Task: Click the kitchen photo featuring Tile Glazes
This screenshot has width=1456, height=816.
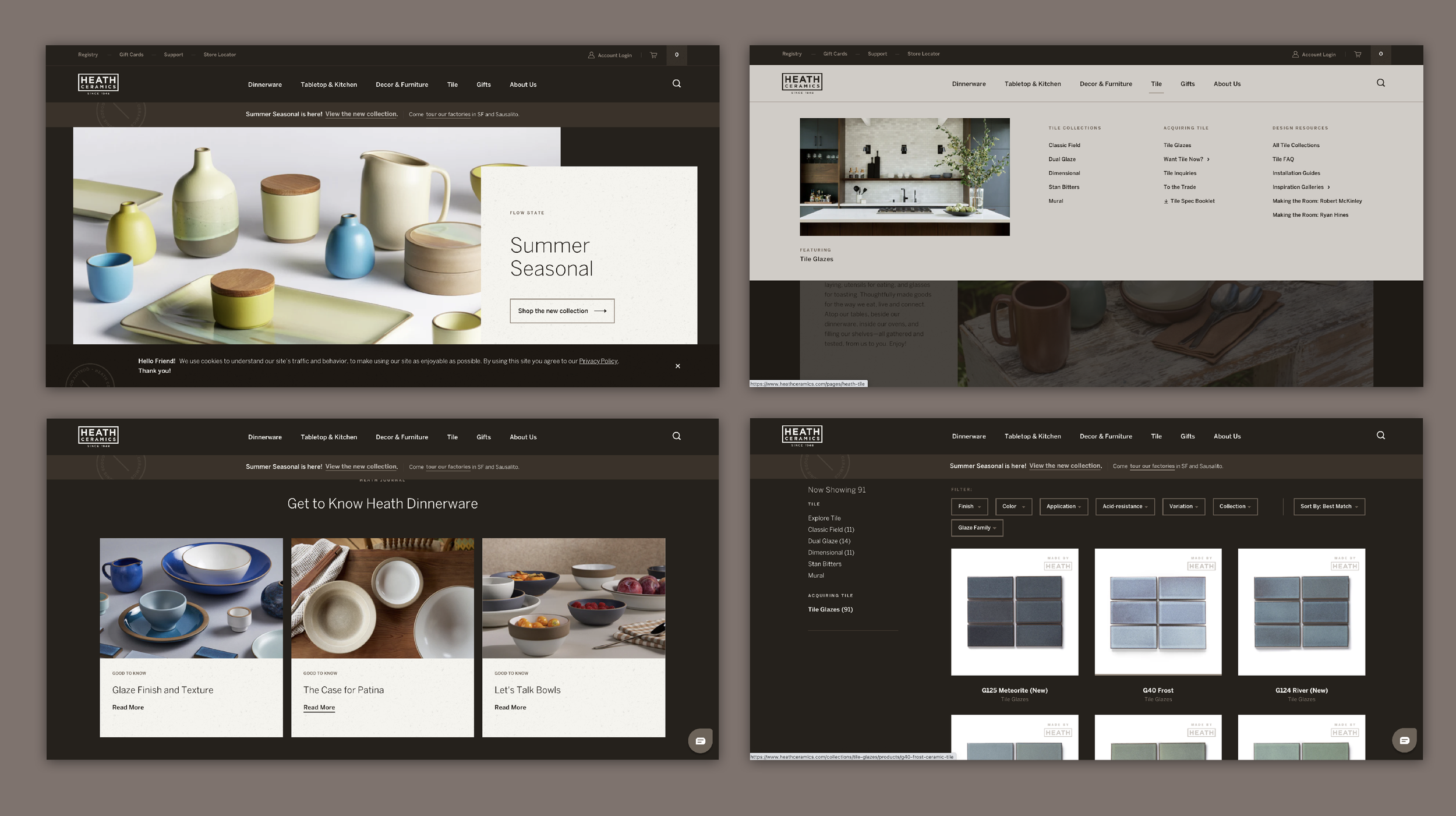Action: (904, 176)
